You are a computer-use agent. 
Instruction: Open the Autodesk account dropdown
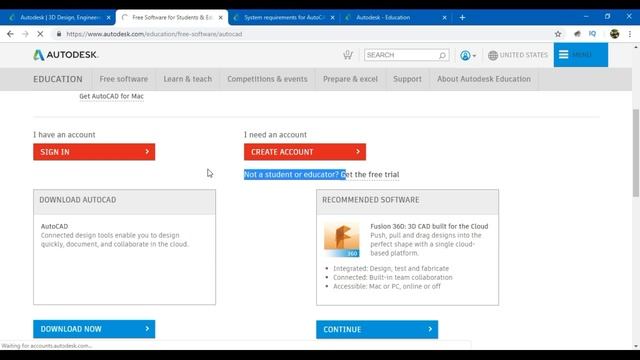point(468,55)
